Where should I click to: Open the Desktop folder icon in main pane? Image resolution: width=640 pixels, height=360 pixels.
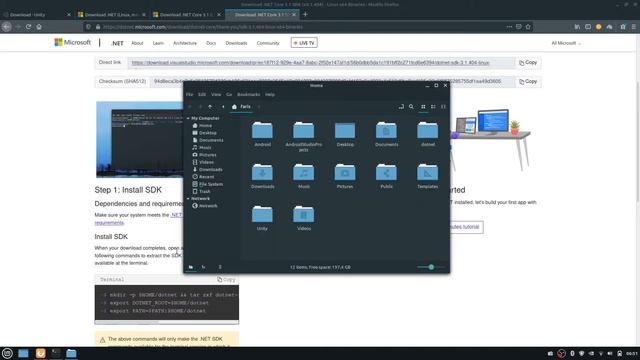(345, 134)
